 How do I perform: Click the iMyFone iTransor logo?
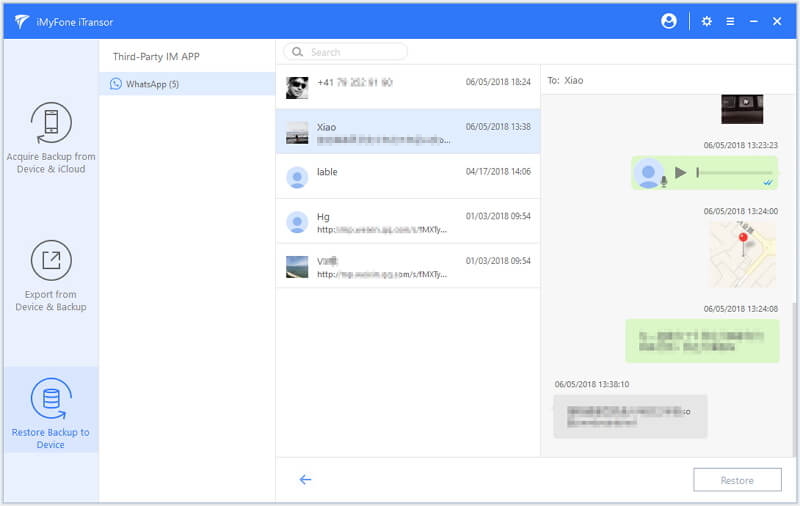point(22,21)
